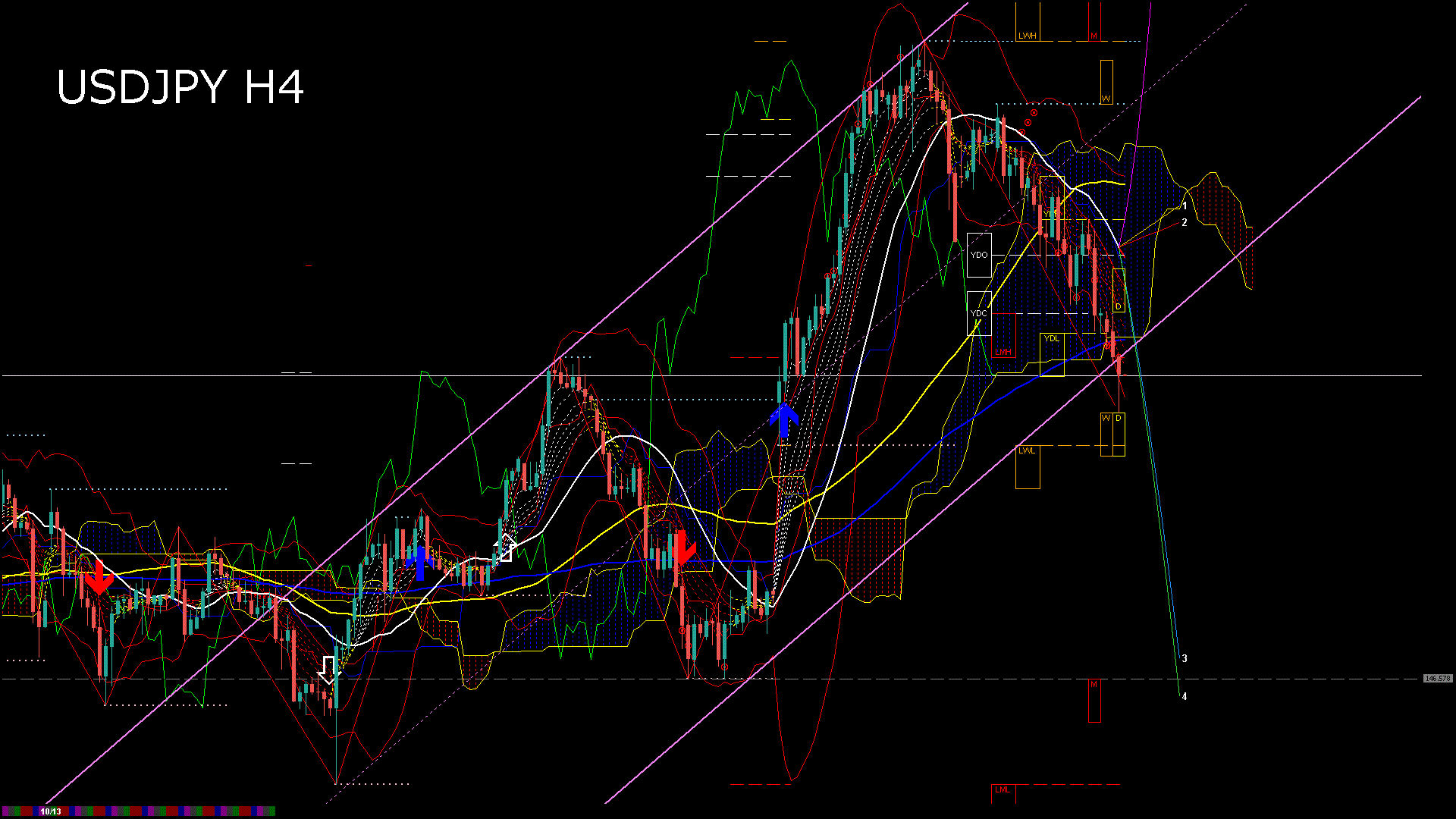
Task: Select the YDC level label box
Action: (x=979, y=313)
